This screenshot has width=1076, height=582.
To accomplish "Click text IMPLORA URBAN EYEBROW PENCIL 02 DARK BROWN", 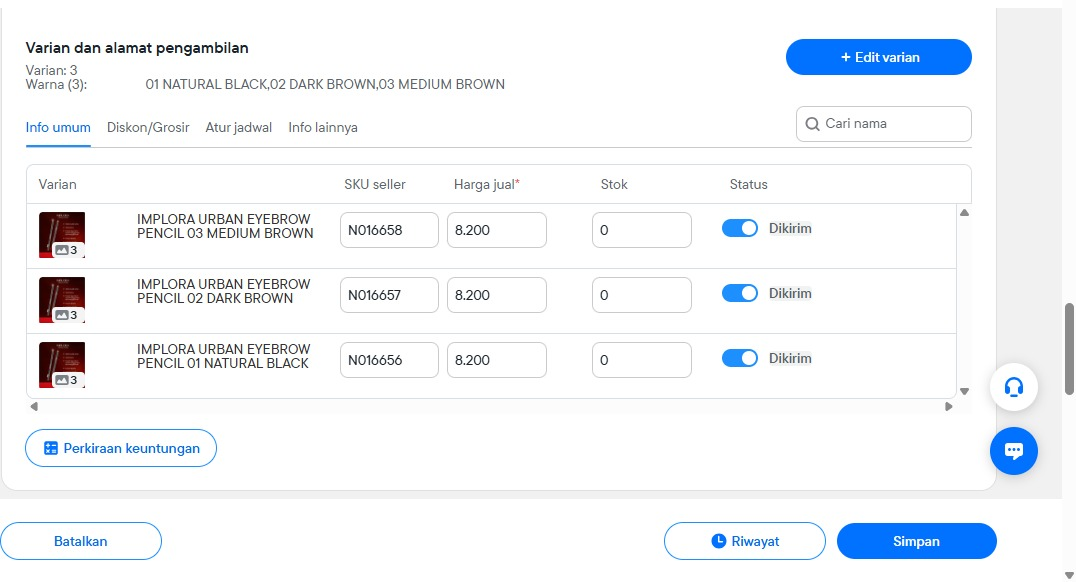I will pyautogui.click(x=224, y=291).
